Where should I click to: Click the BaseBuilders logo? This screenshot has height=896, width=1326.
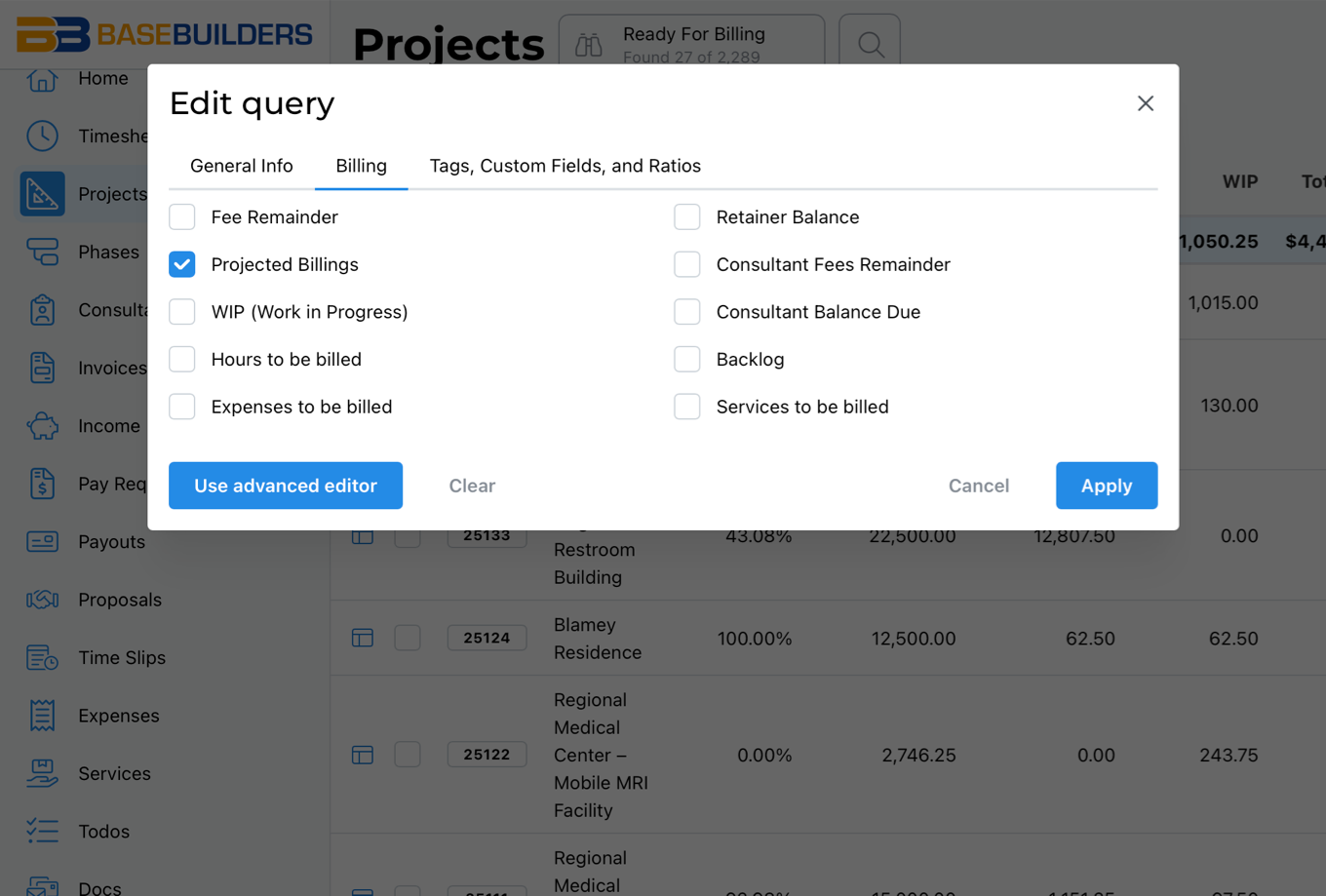click(164, 33)
